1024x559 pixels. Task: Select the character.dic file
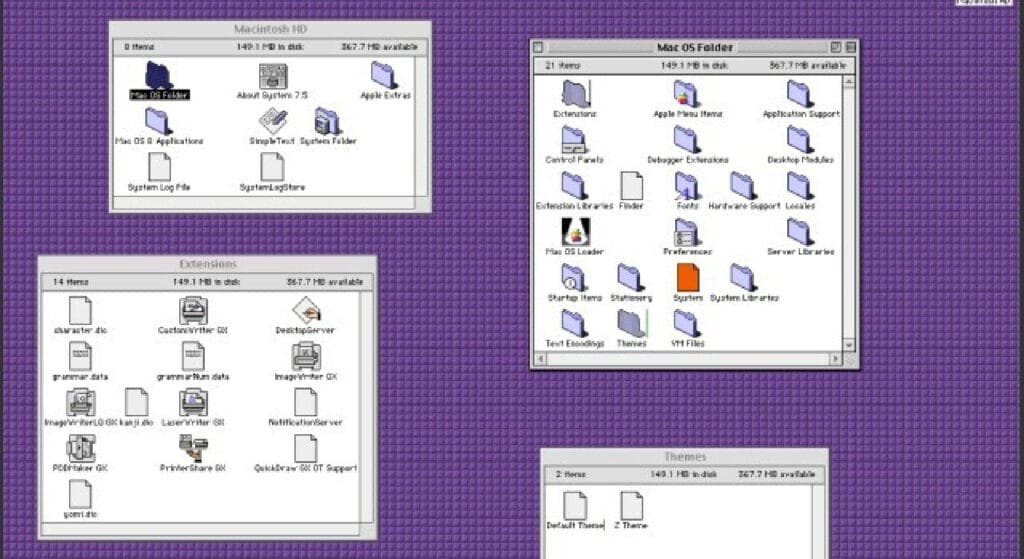point(80,311)
